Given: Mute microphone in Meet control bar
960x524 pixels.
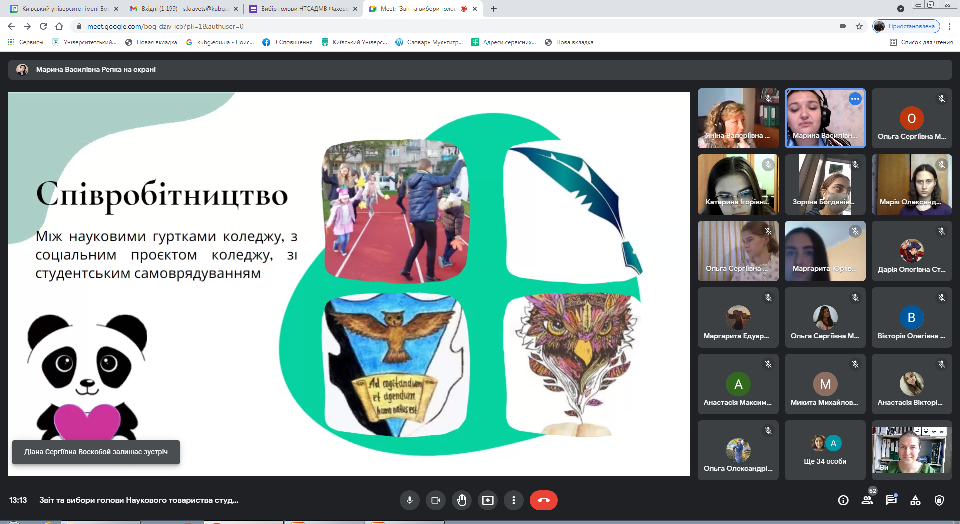Looking at the screenshot, I should pos(410,500).
